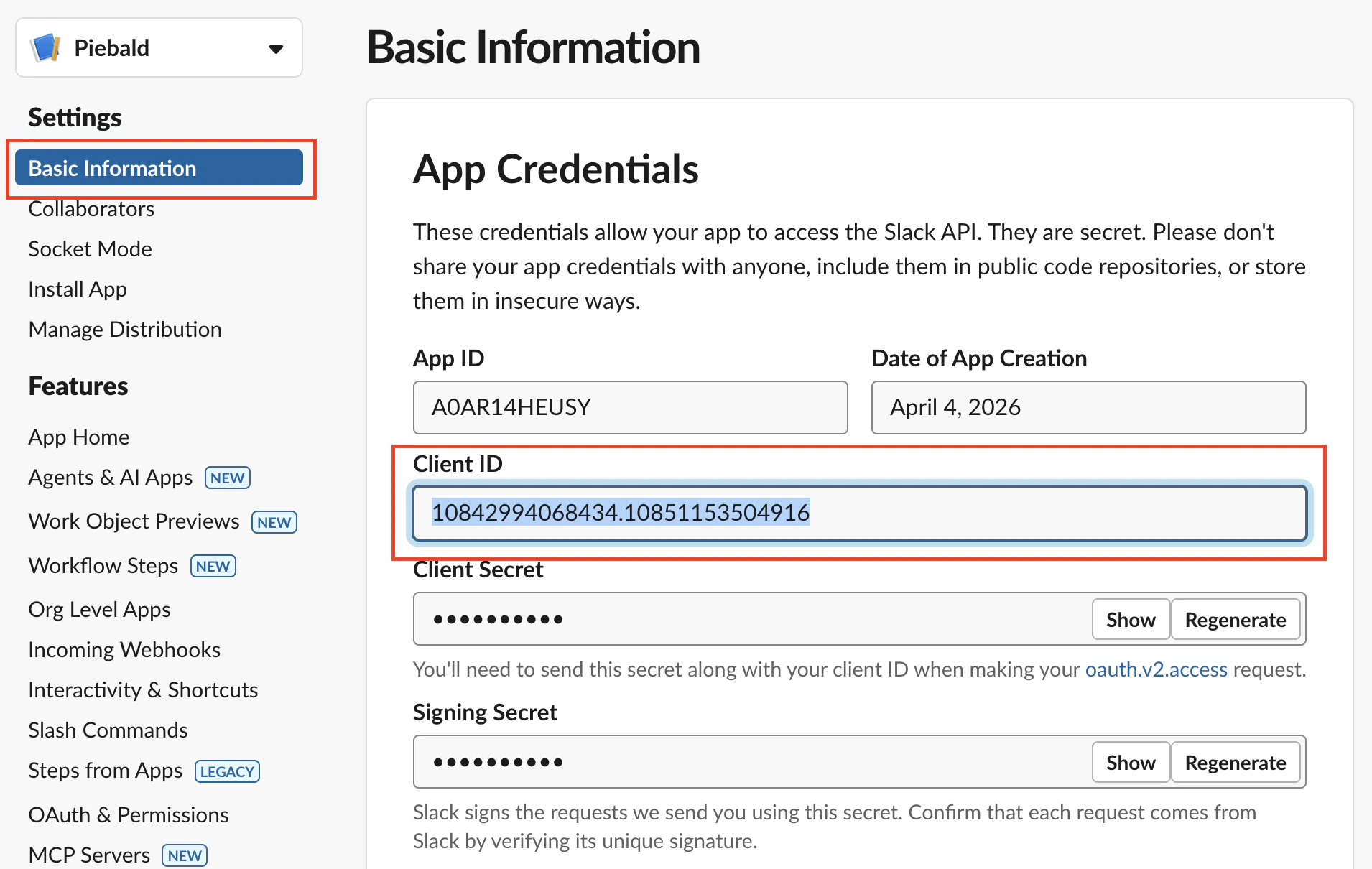Image resolution: width=1372 pixels, height=869 pixels.
Task: Go to Org Level Apps
Action: point(99,610)
